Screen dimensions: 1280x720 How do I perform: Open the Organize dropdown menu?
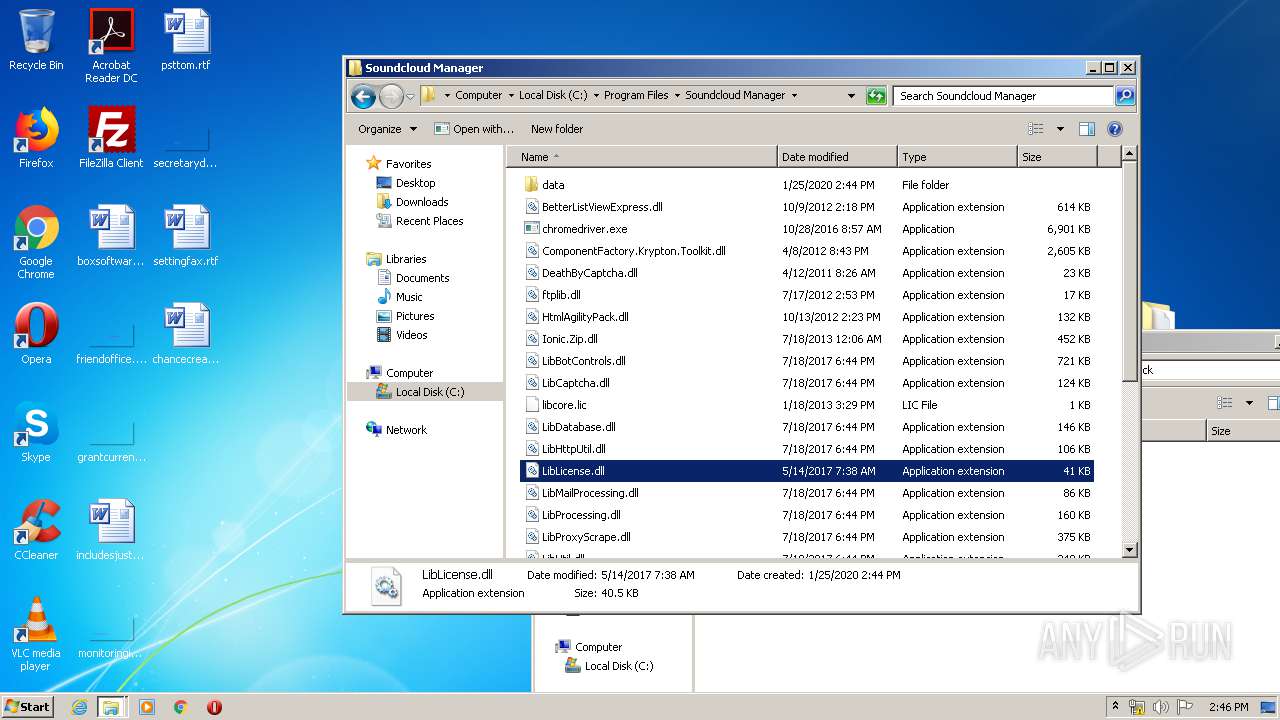[x=387, y=129]
